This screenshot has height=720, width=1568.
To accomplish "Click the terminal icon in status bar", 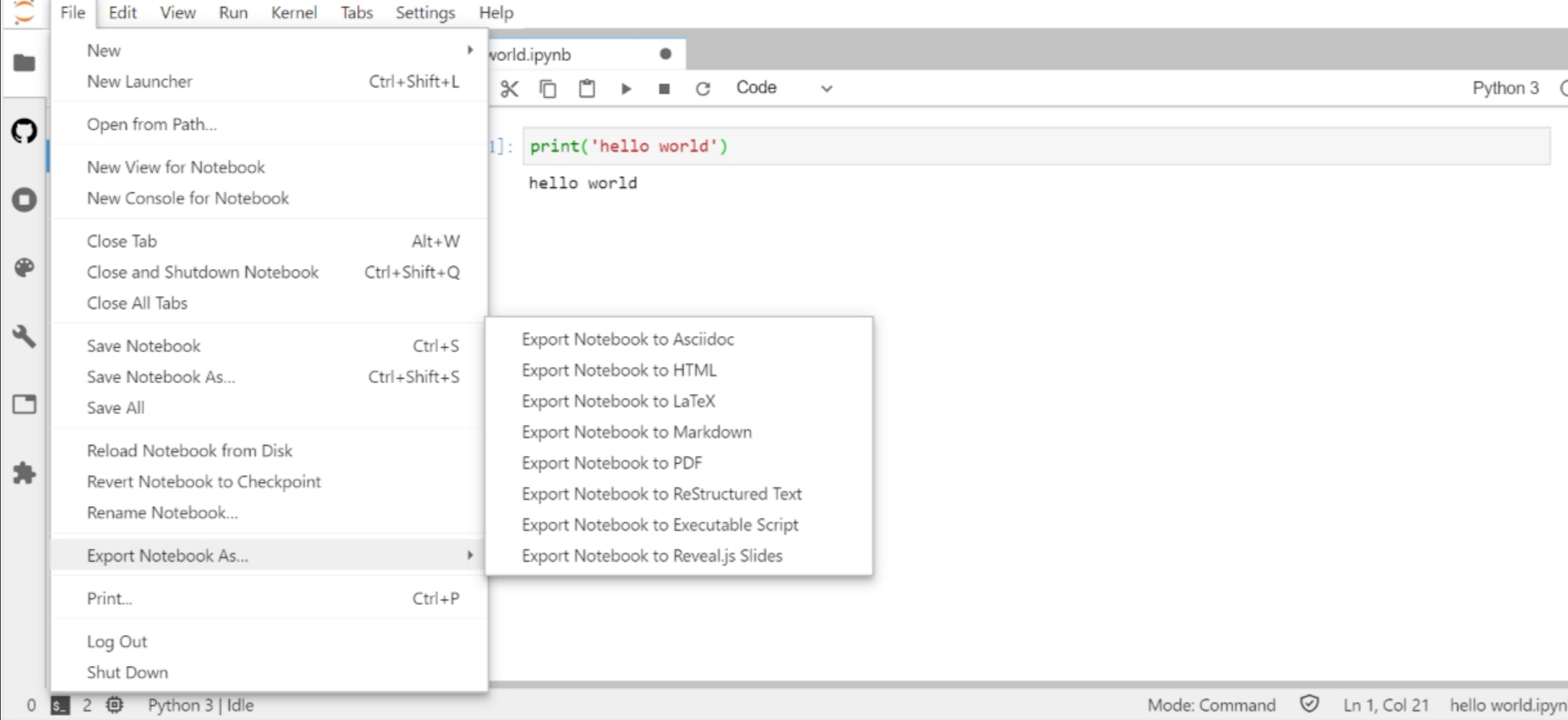I will (59, 705).
